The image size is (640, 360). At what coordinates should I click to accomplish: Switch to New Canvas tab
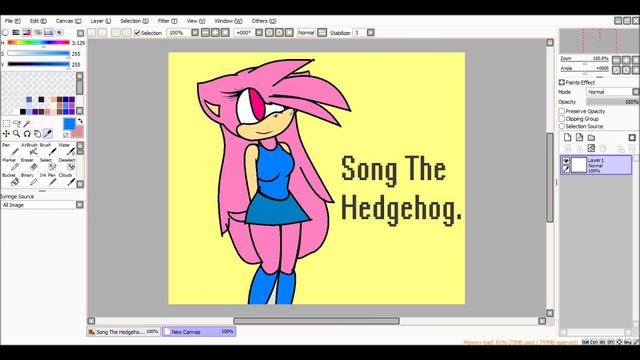pos(199,332)
